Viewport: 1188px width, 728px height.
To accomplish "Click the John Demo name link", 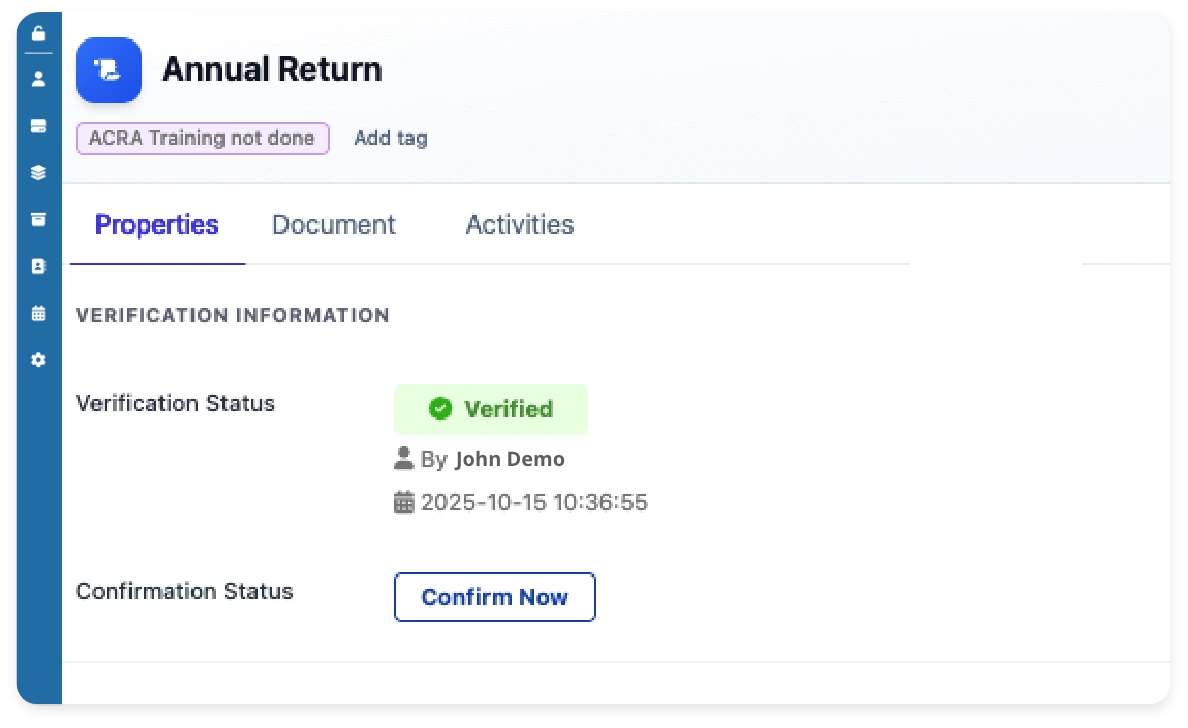I will click(509, 458).
